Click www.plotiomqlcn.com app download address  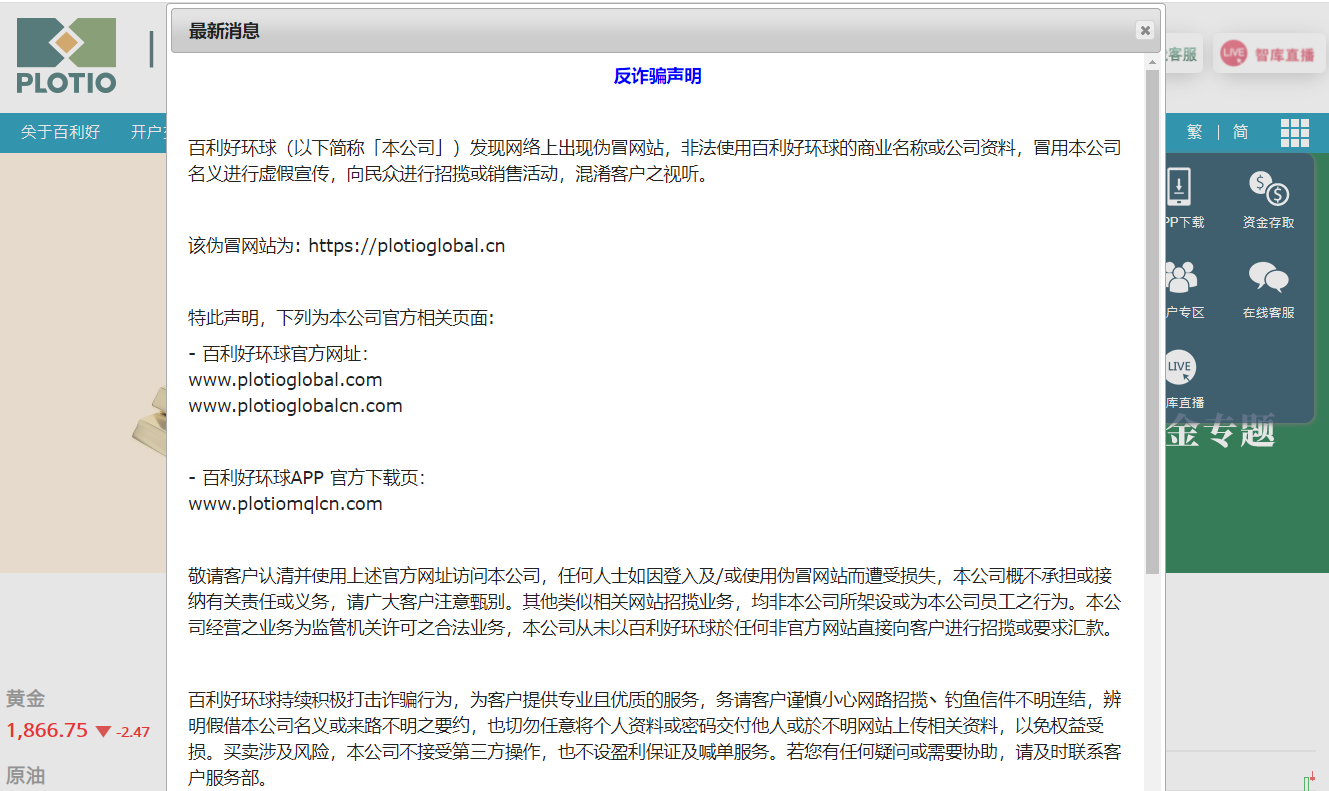(285, 504)
